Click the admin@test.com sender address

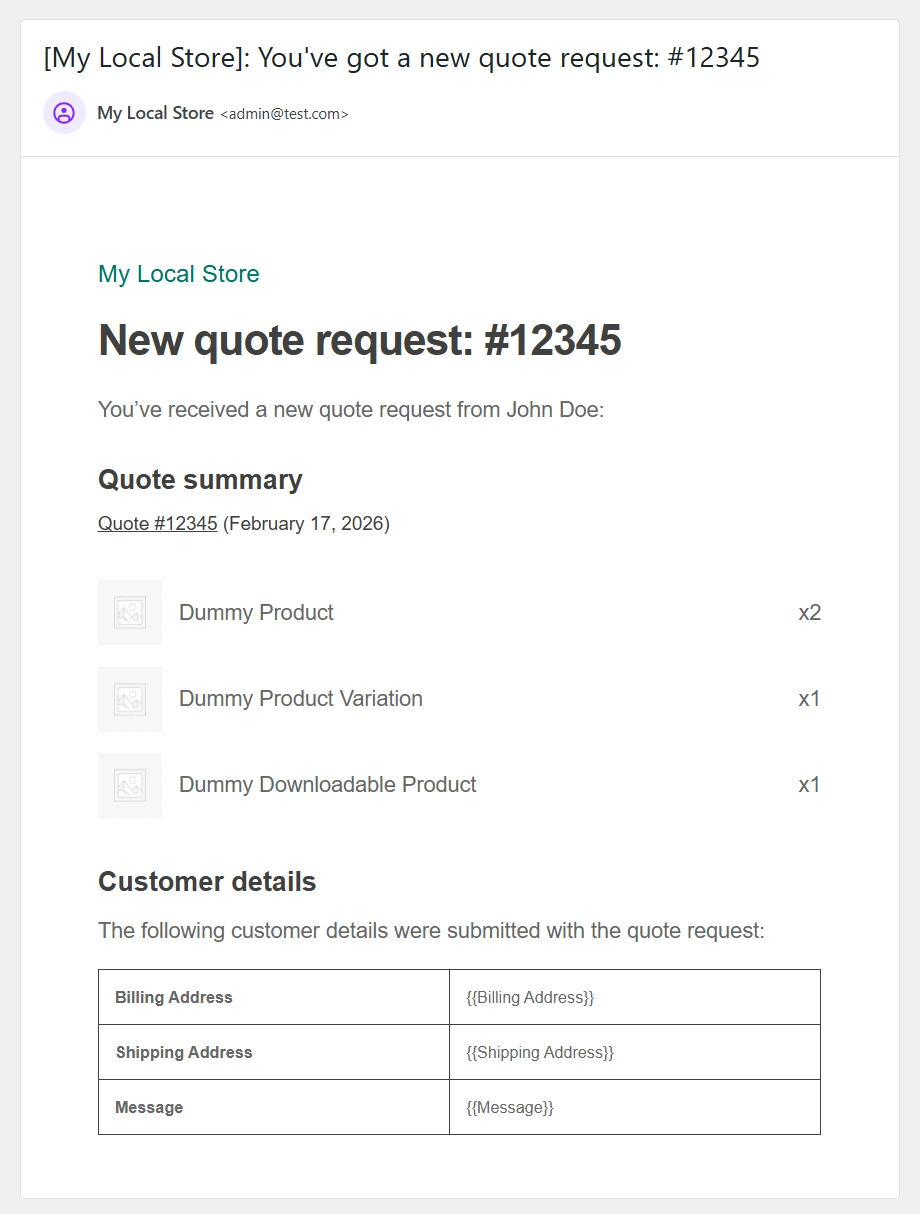click(284, 114)
